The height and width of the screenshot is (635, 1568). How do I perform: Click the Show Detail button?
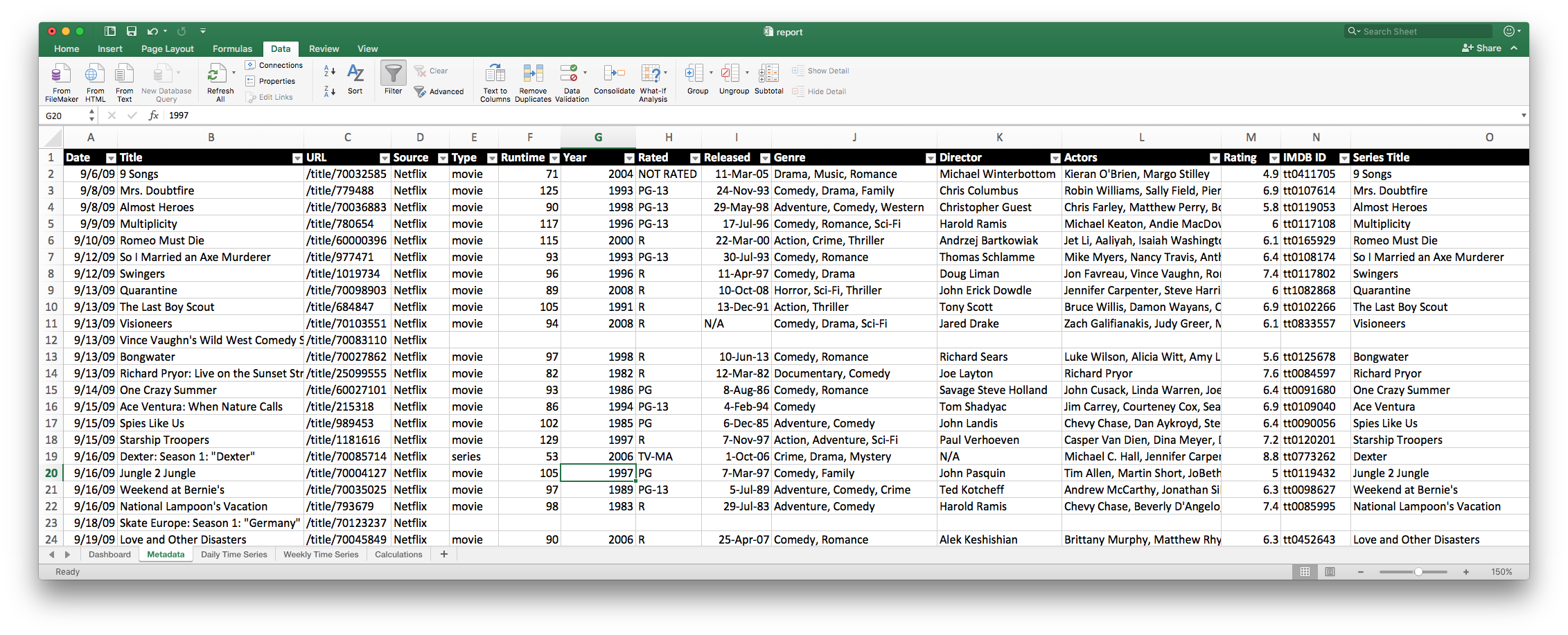pos(820,71)
